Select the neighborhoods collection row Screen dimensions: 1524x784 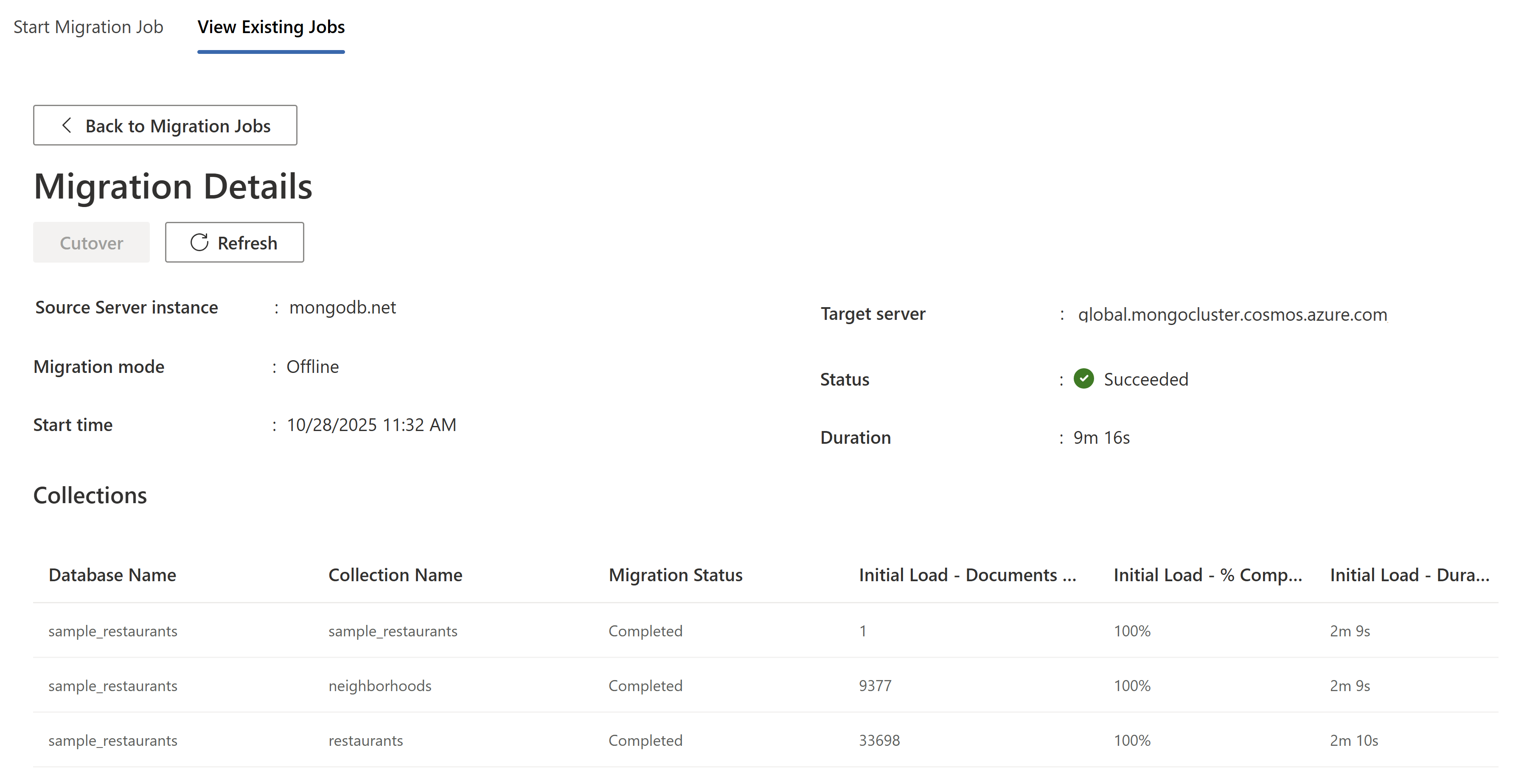click(x=380, y=686)
